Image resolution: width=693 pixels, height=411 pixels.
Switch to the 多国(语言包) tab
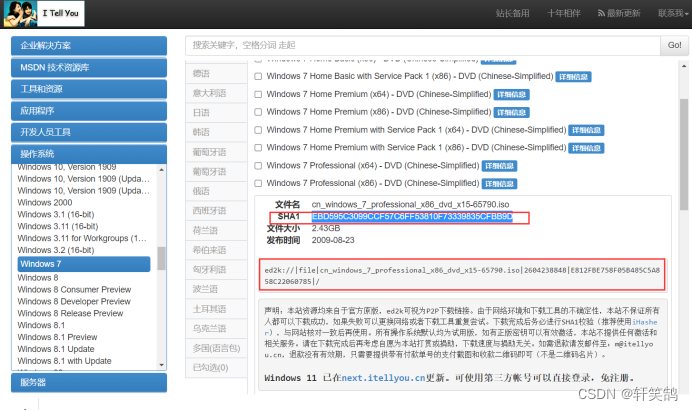[x=216, y=348]
